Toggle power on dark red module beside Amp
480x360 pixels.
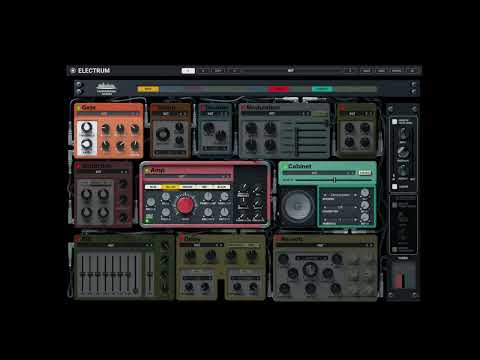pyautogui.click(x=78, y=166)
